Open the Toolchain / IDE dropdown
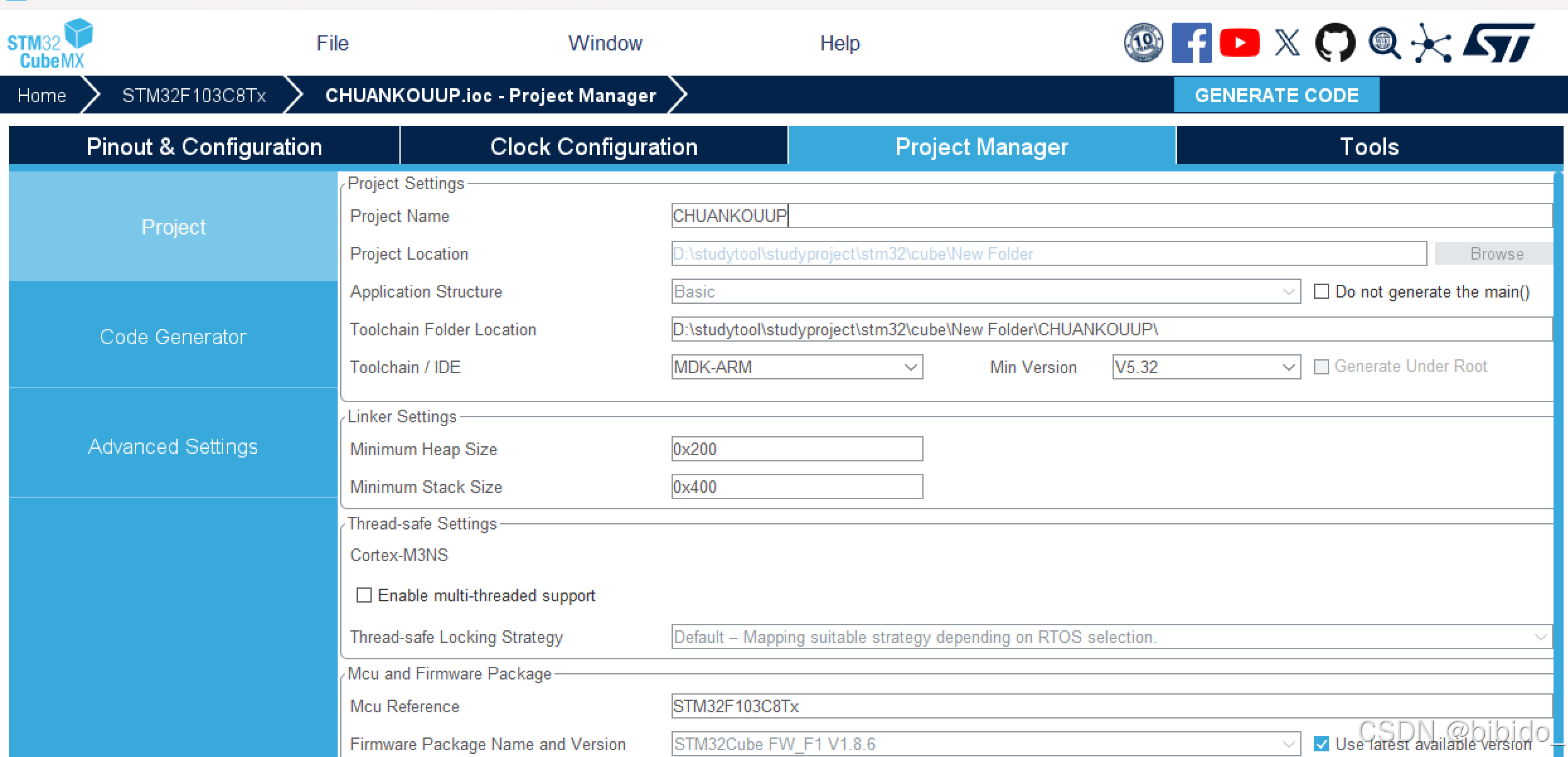 coord(797,367)
